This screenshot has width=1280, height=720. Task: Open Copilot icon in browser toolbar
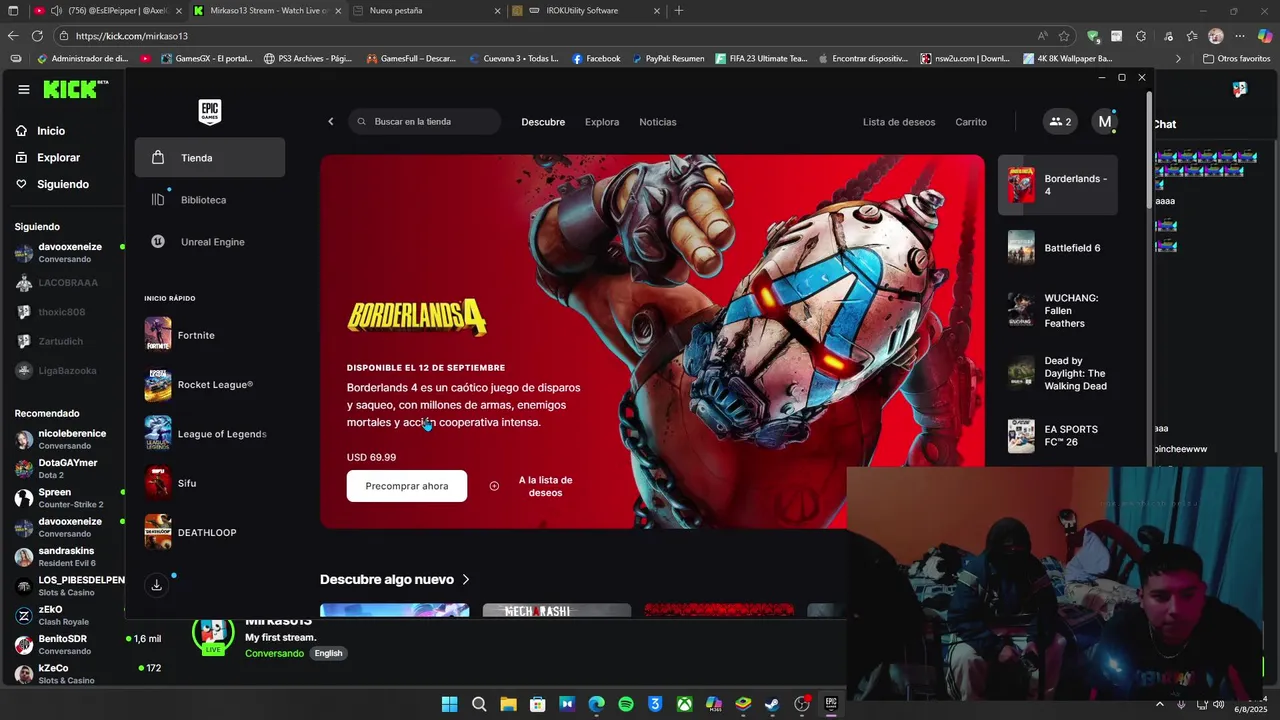(1265, 36)
